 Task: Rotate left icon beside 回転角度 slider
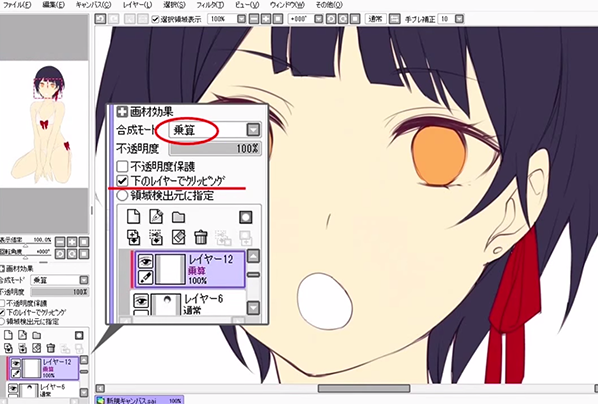60,254
